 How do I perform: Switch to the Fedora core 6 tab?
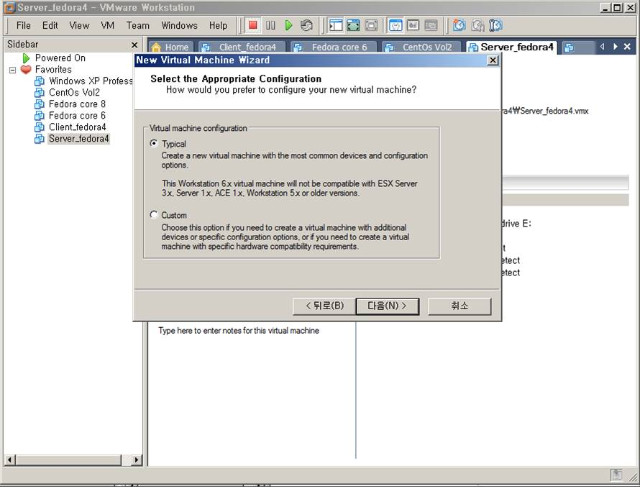pos(333,47)
